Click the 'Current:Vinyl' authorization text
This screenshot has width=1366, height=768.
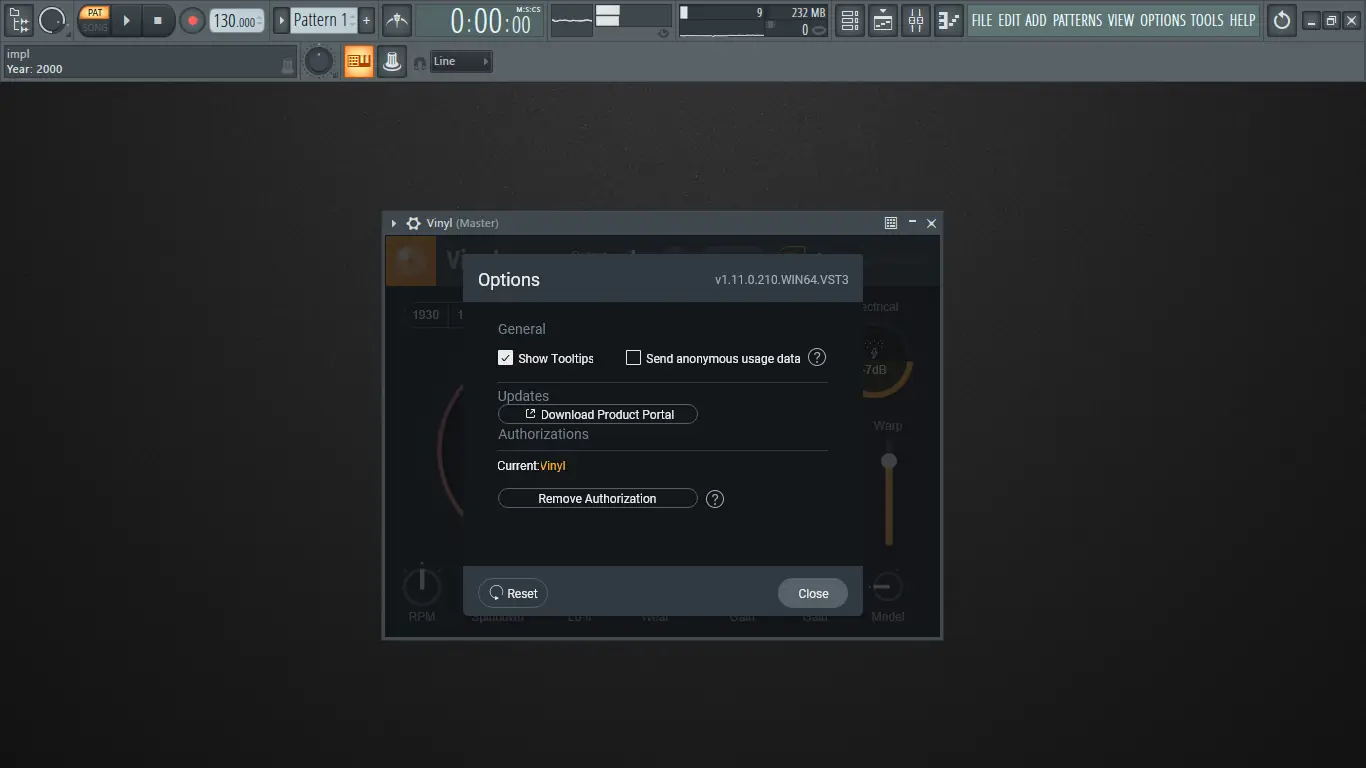[x=531, y=466]
